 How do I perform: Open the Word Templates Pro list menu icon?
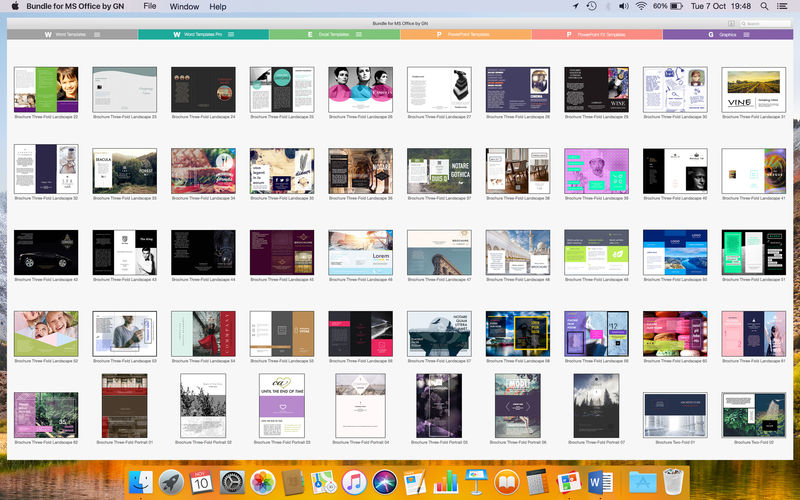231,35
